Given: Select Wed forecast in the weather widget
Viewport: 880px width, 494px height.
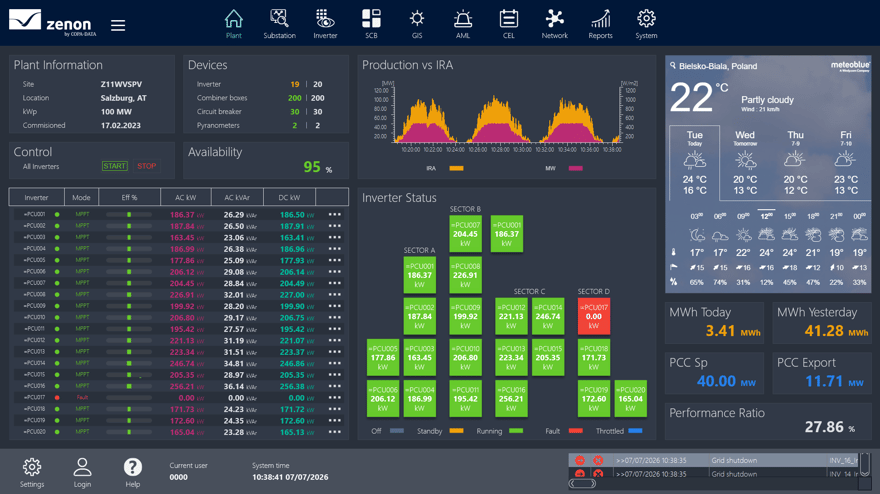Looking at the screenshot, I should click(x=745, y=162).
